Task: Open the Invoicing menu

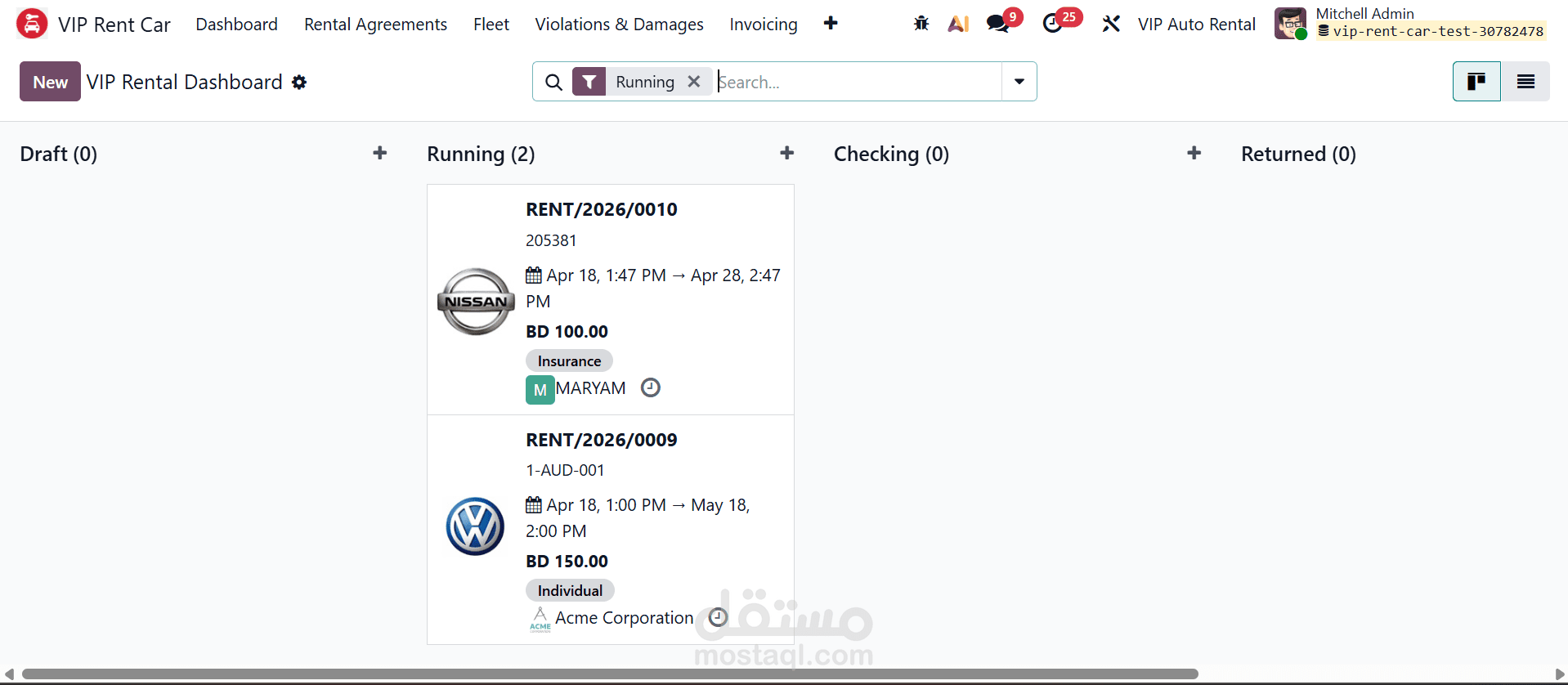Action: click(x=764, y=25)
